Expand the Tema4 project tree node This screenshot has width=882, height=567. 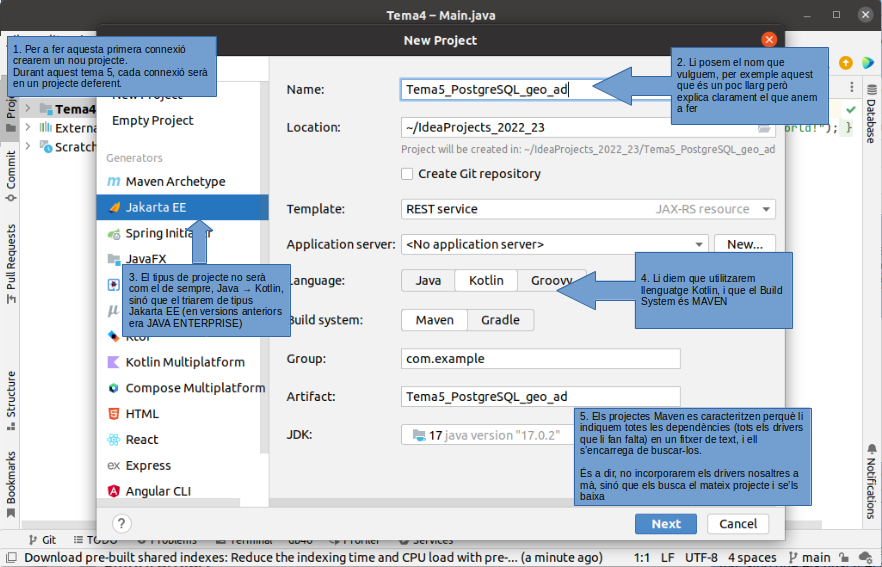click(28, 108)
